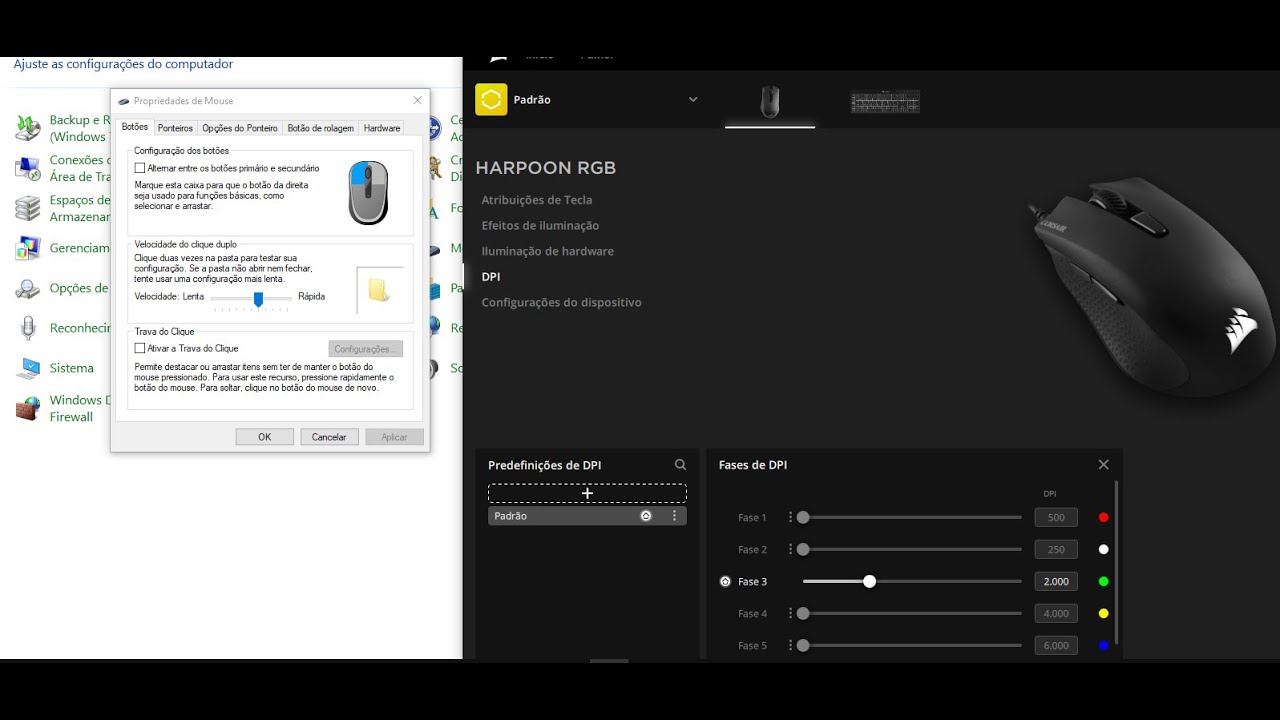Image resolution: width=1280 pixels, height=720 pixels.
Task: Select DPI in the Harpoon RGB menu
Action: point(491,277)
